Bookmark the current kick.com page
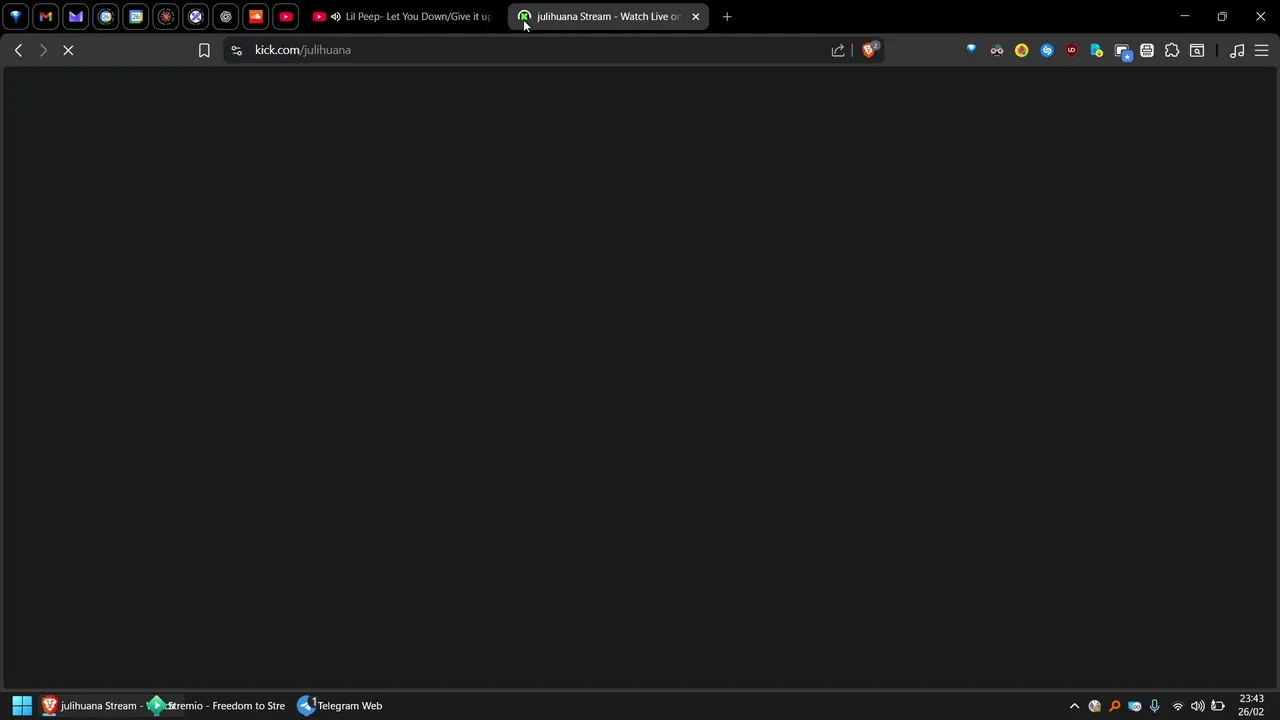 (204, 50)
